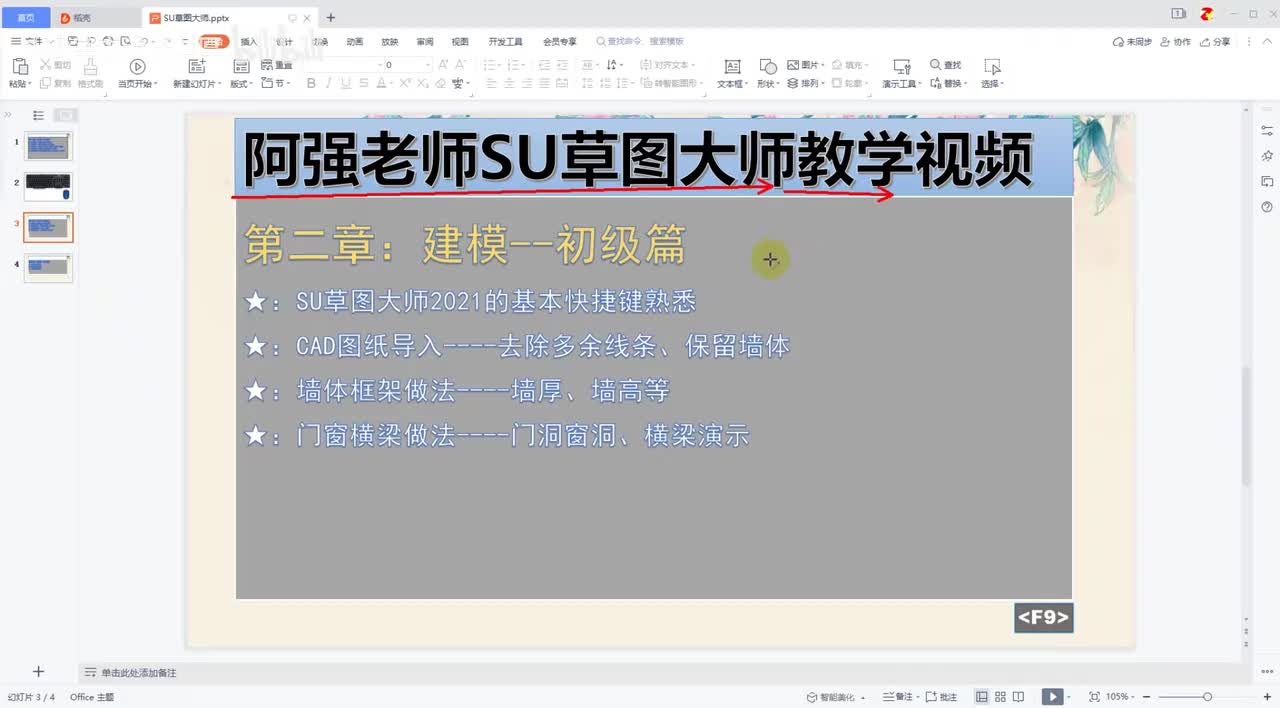Add a new document tab
The width and height of the screenshot is (1280, 708).
click(x=331, y=17)
